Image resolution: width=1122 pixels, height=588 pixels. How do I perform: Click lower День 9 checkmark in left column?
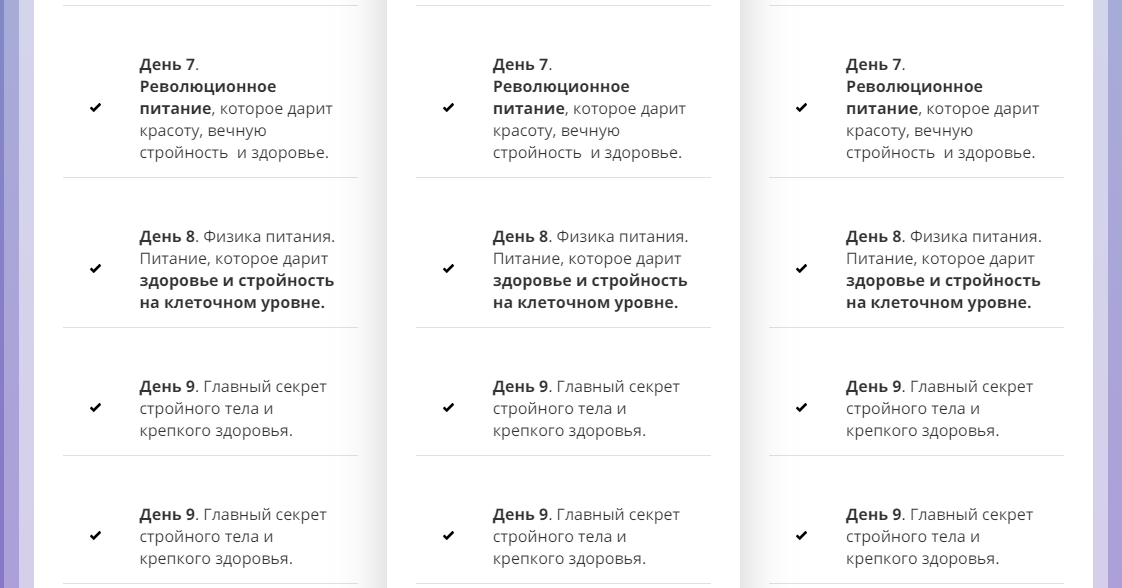(95, 536)
